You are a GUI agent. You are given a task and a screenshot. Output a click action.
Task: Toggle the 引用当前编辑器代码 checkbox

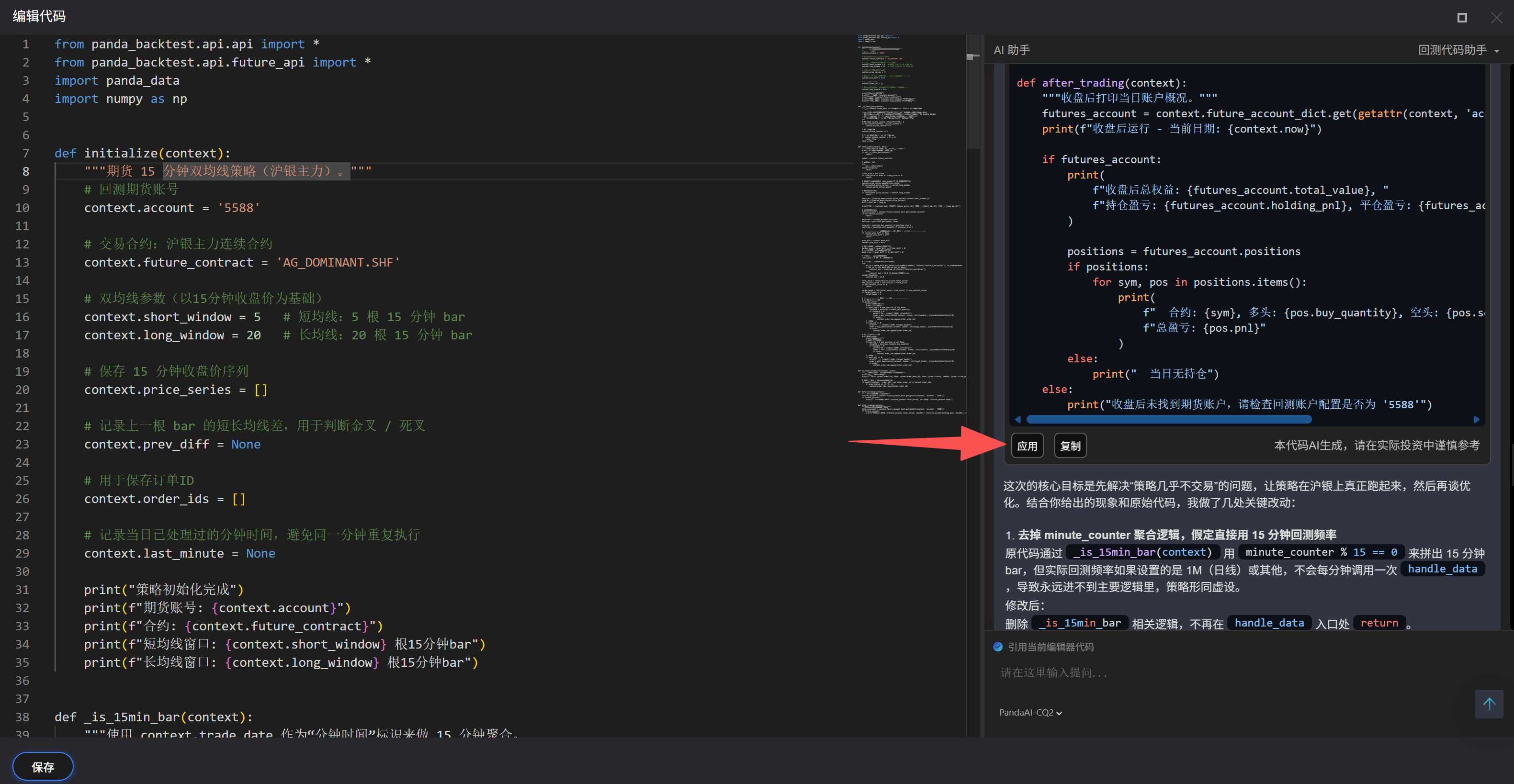998,647
